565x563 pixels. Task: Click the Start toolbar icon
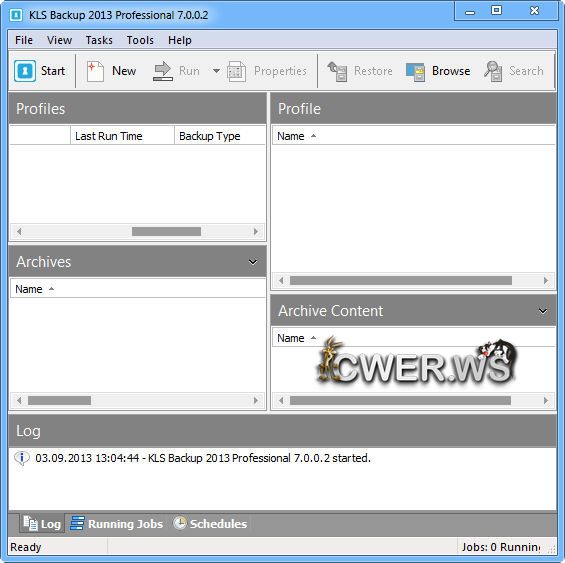click(x=25, y=71)
